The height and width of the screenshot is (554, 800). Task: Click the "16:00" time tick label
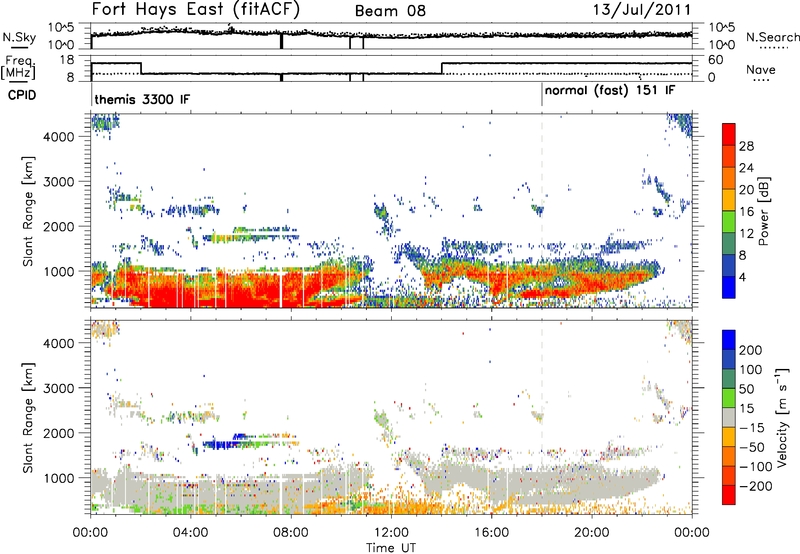click(x=491, y=533)
